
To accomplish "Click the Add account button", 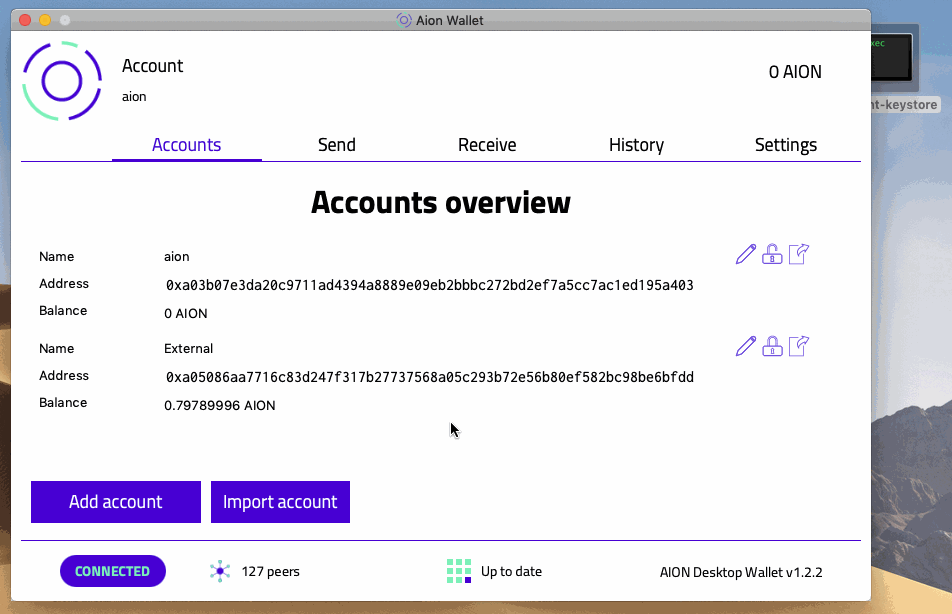I will [x=116, y=502].
